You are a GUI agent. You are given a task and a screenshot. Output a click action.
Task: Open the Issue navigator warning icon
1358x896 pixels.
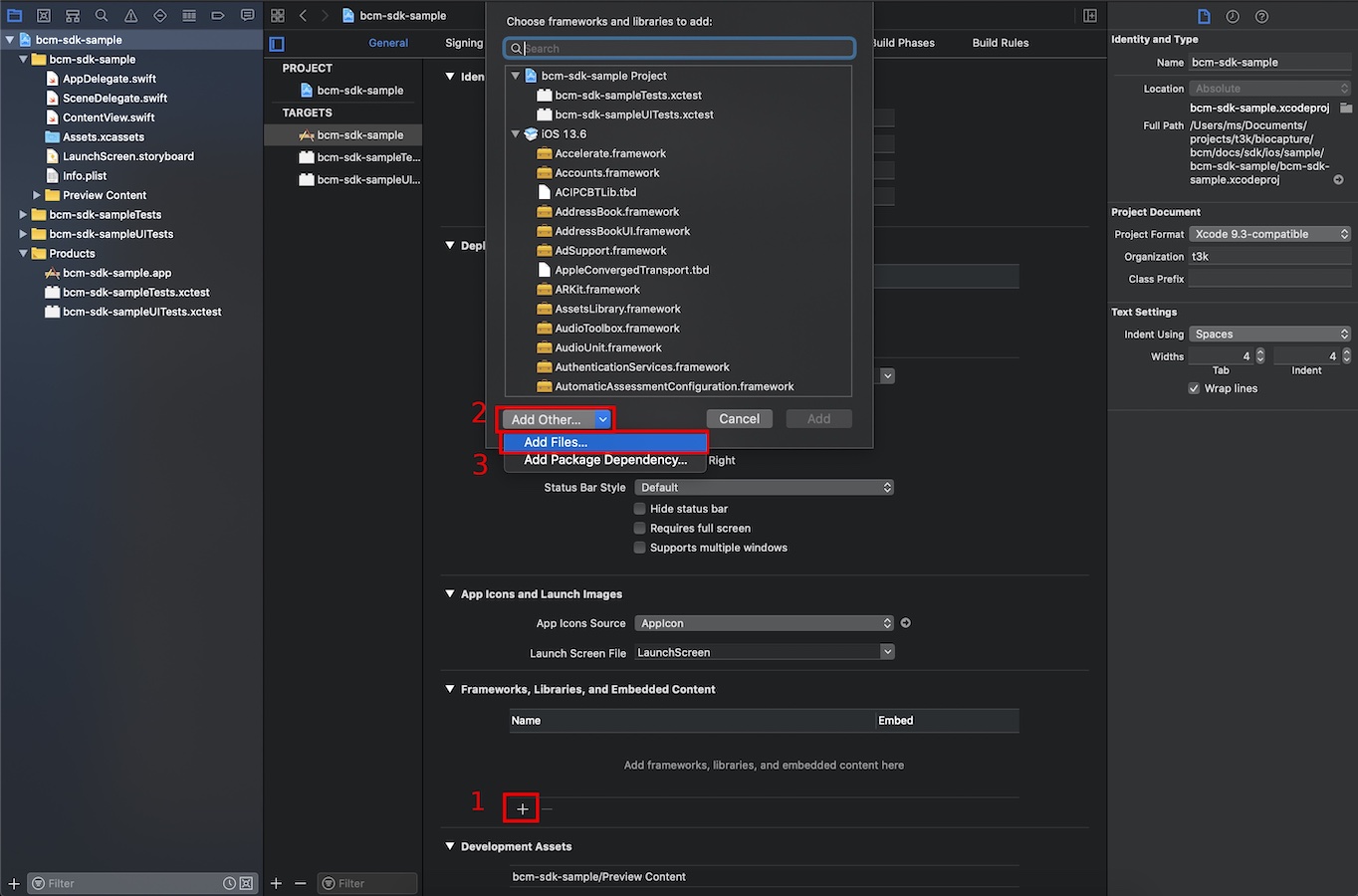tap(130, 16)
